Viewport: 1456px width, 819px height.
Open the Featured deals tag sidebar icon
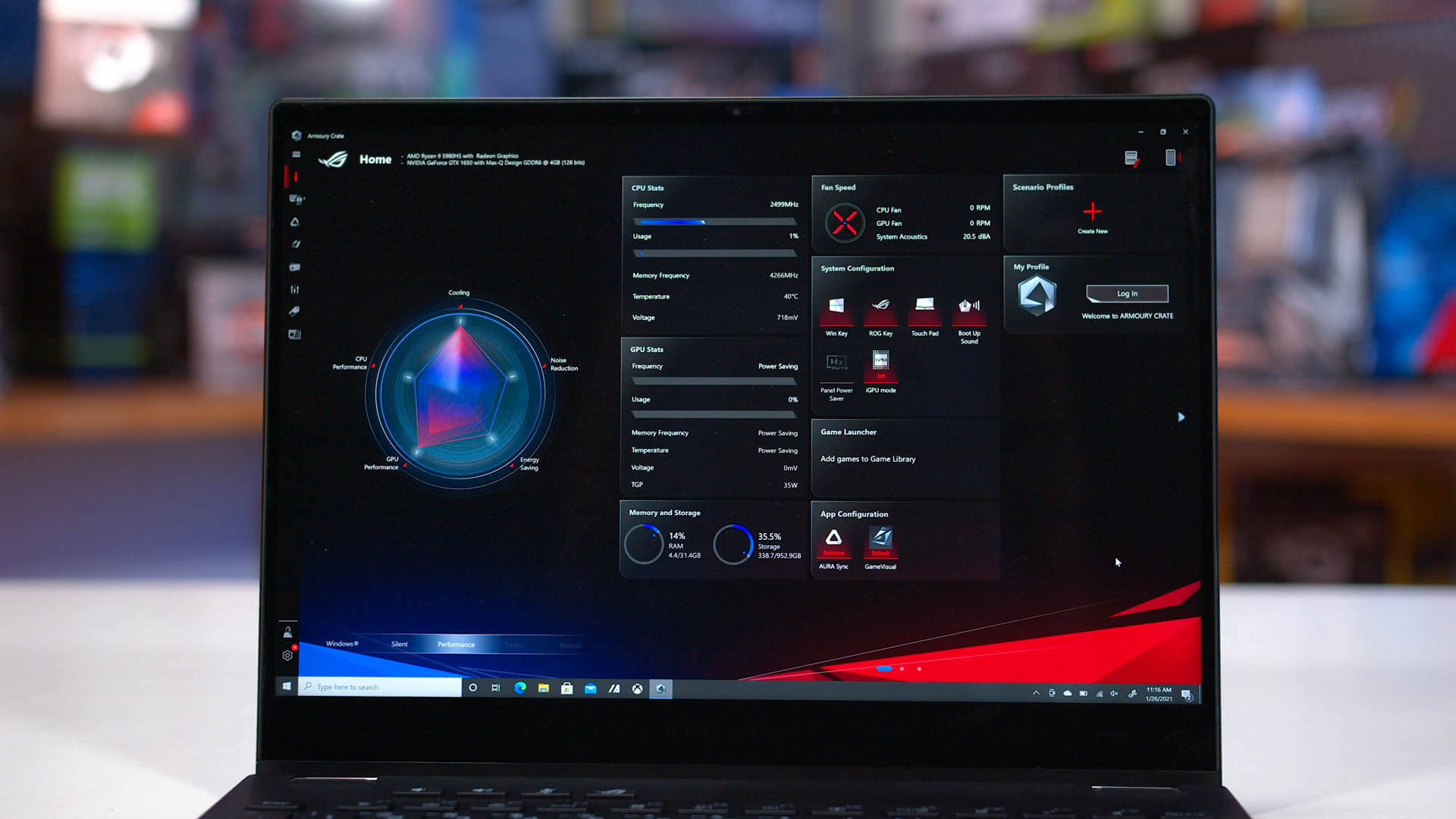pyautogui.click(x=295, y=312)
